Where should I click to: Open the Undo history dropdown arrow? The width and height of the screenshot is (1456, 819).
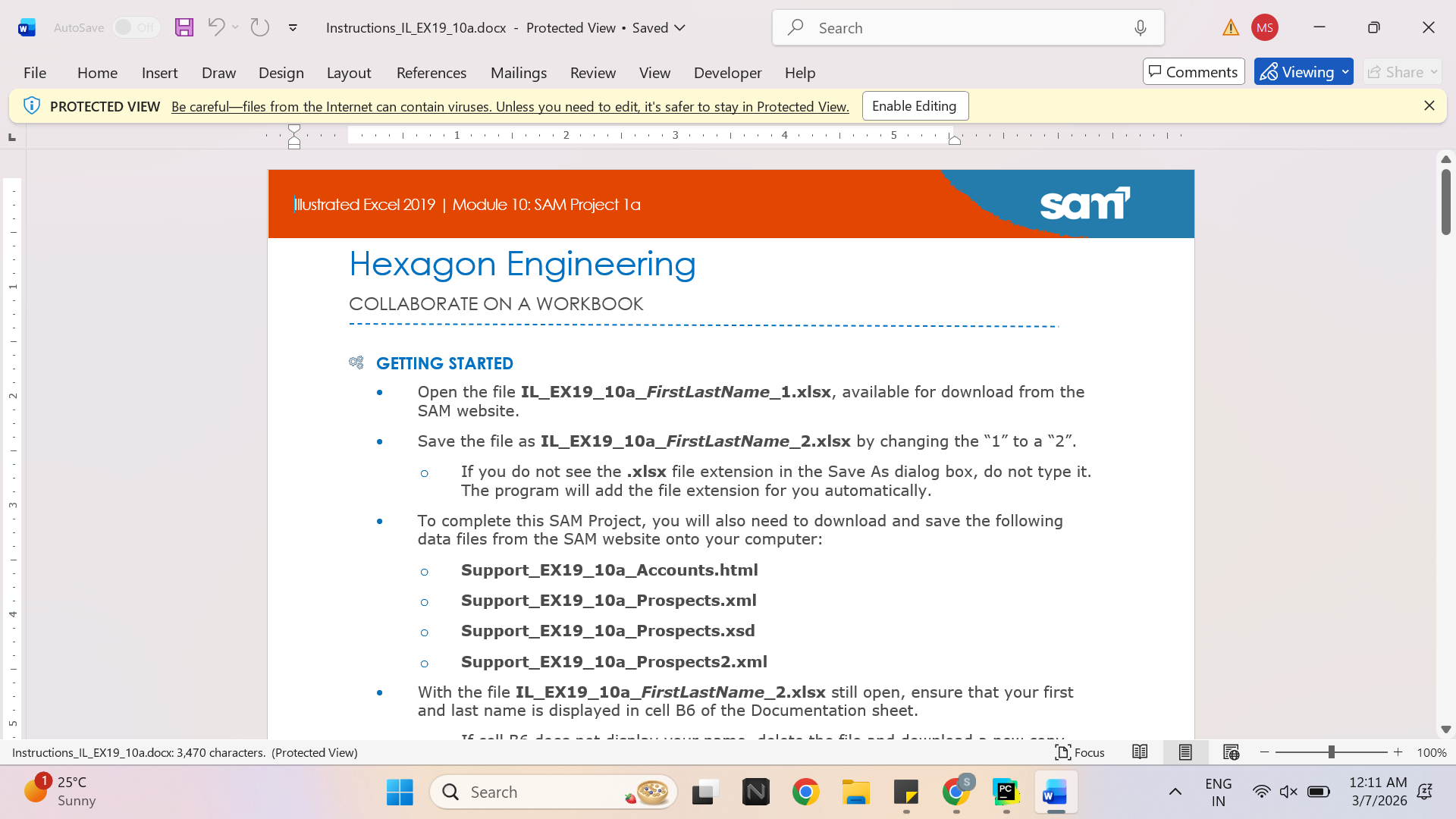pyautogui.click(x=235, y=27)
